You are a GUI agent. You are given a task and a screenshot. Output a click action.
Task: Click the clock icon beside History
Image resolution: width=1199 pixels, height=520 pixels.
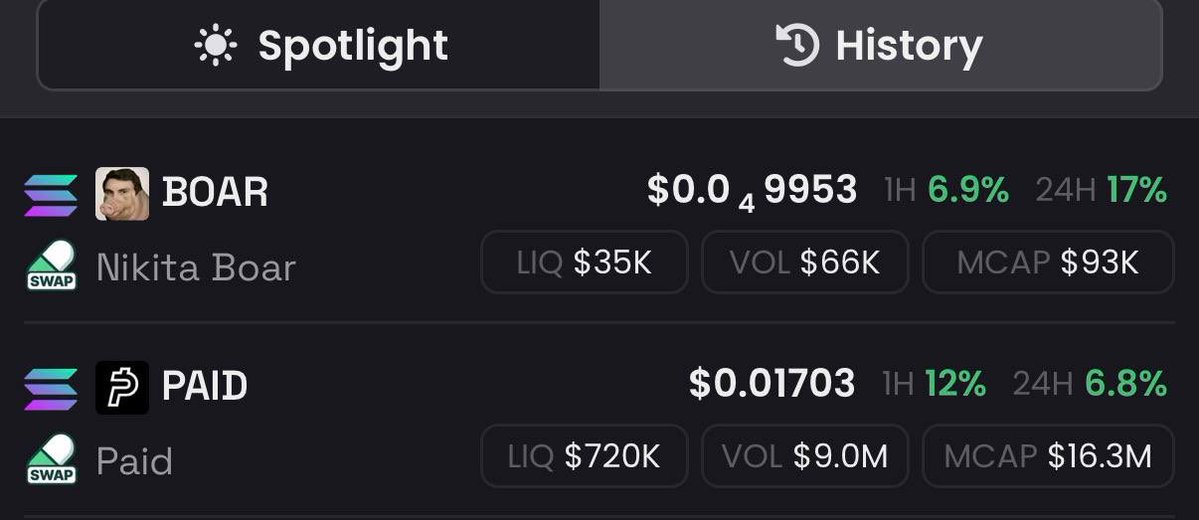point(798,44)
